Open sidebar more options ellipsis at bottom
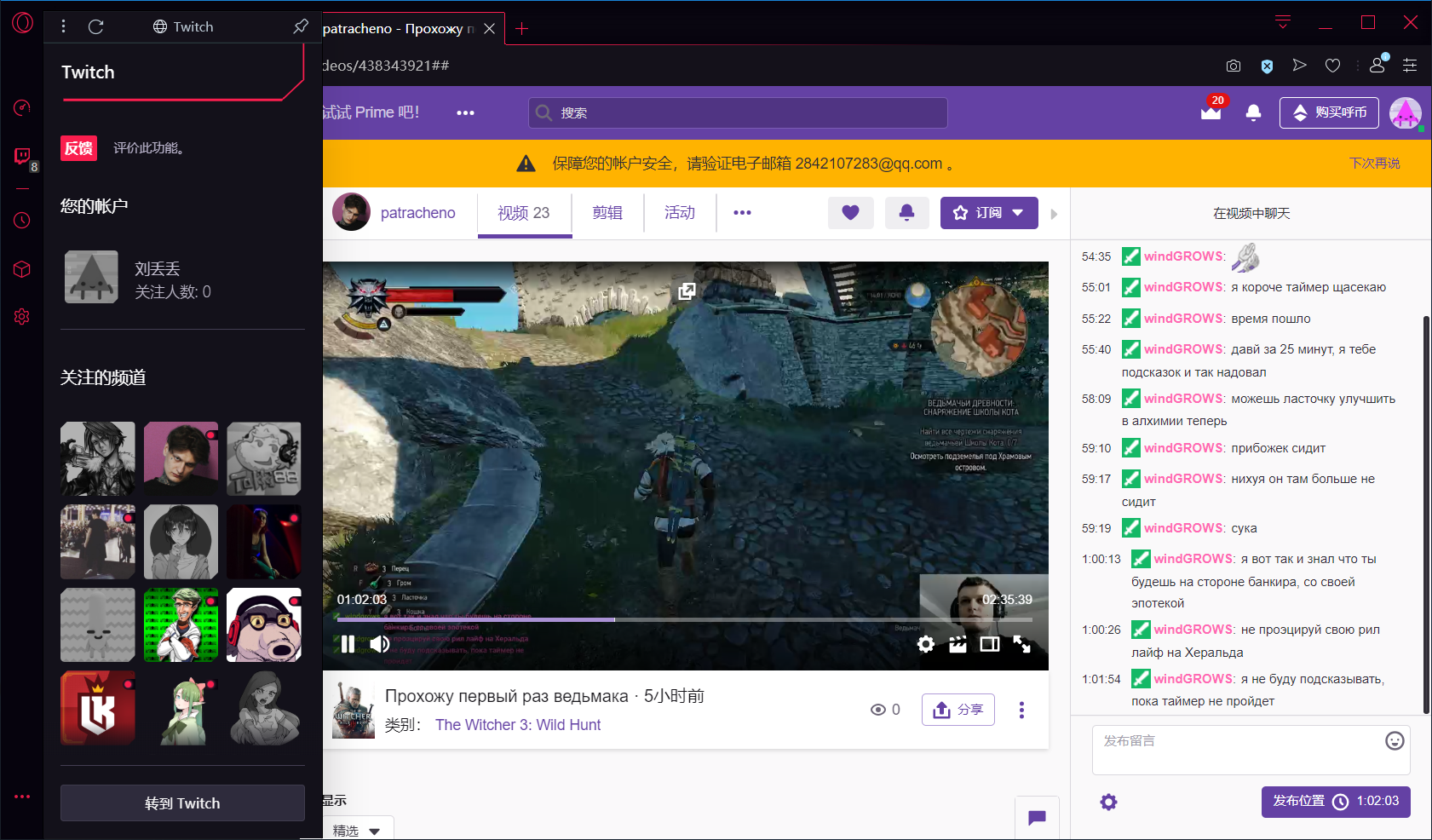This screenshot has width=1432, height=840. click(x=22, y=797)
